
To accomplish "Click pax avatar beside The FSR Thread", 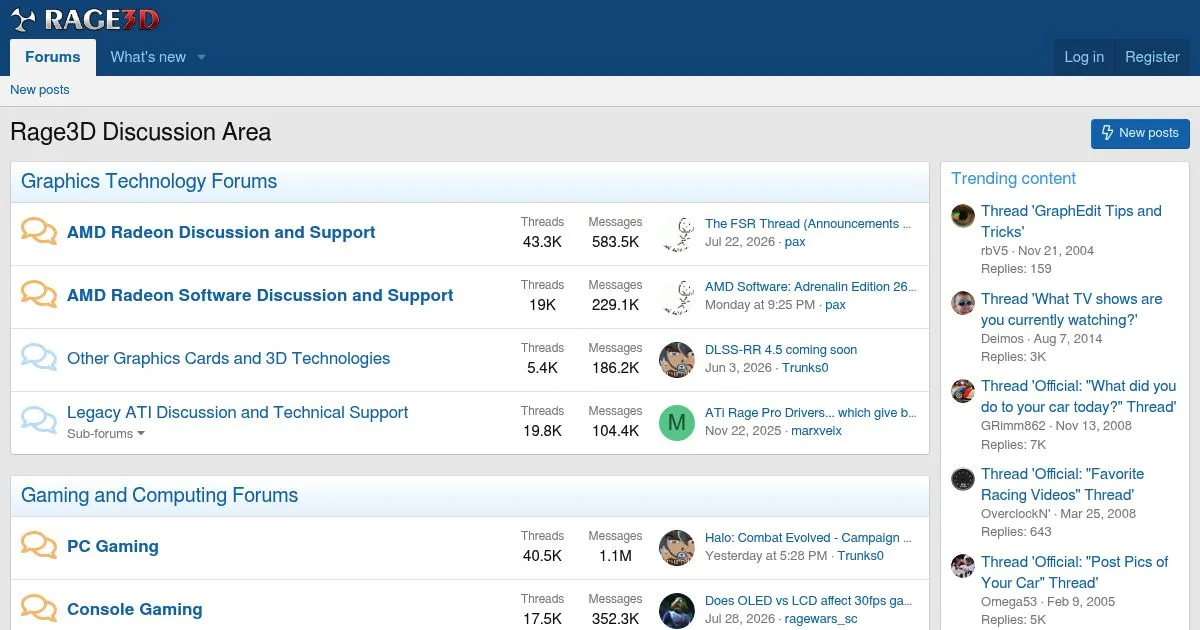I will (677, 233).
